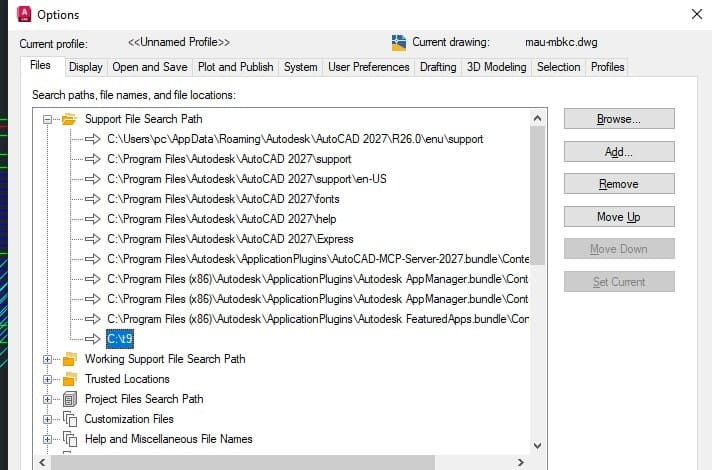712x470 pixels.
Task: Click the Project Files Search Path icon
Action: tap(70, 399)
